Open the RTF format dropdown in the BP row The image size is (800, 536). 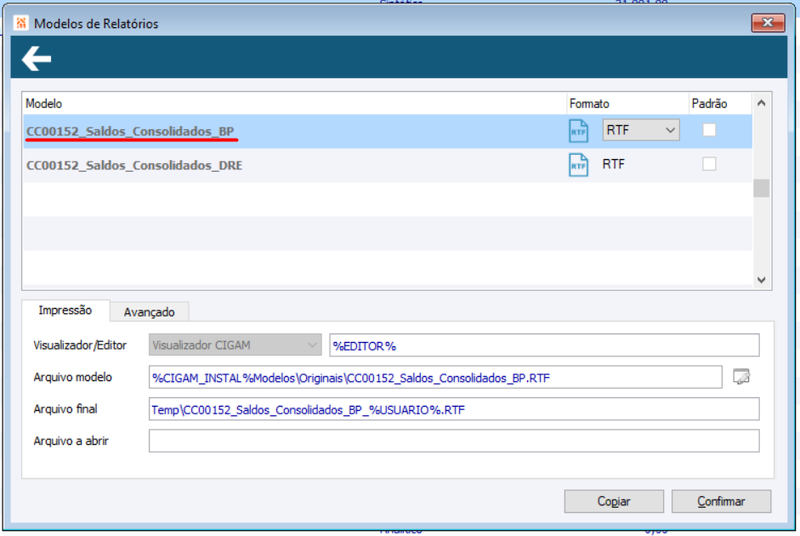pos(641,130)
